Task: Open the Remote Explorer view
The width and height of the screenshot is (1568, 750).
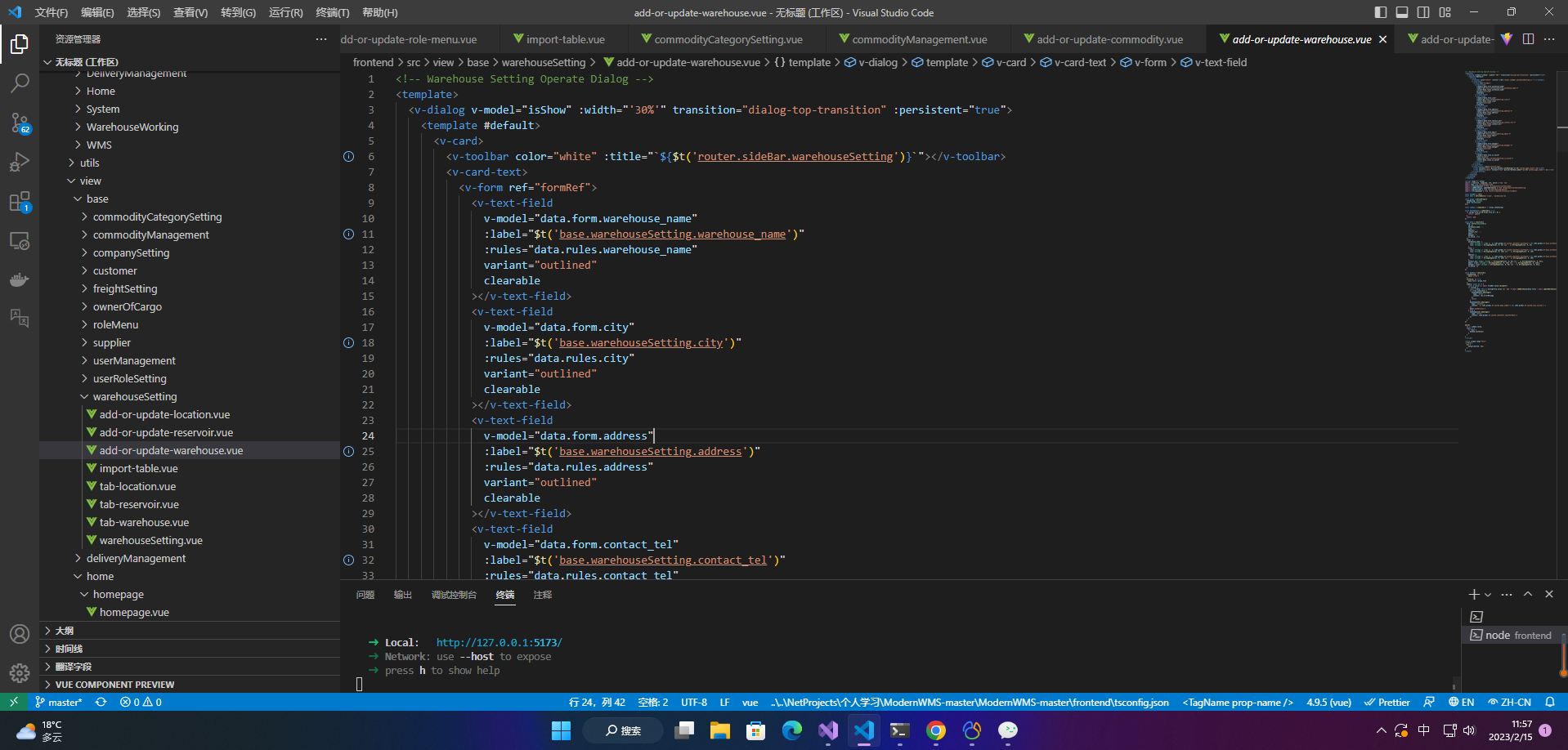Action: [x=20, y=241]
